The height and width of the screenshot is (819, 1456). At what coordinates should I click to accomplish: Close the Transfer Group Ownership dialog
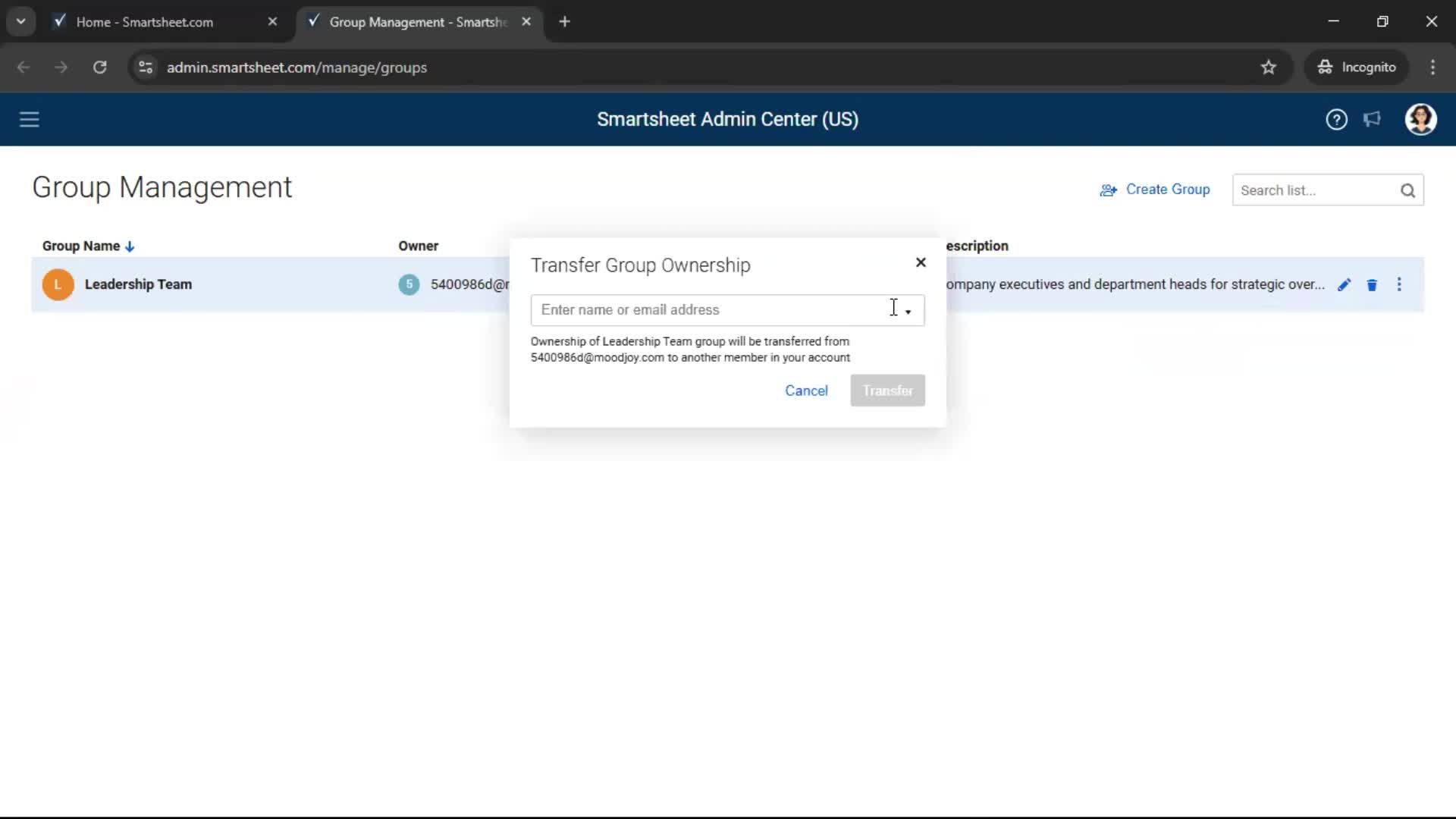(x=921, y=262)
